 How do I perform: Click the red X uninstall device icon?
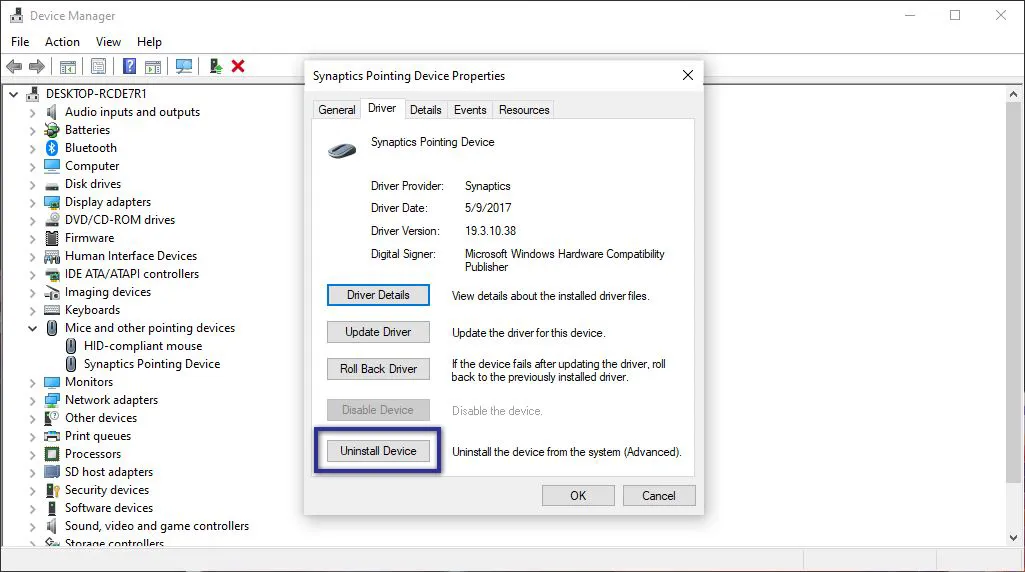tap(238, 66)
